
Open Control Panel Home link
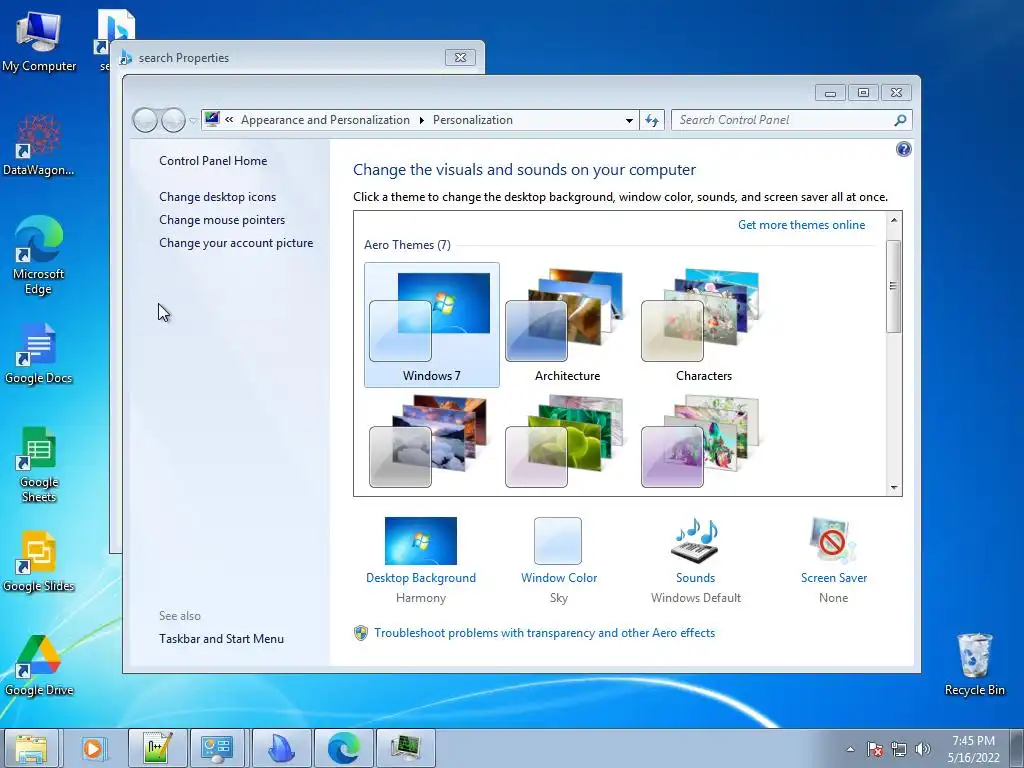coord(213,161)
